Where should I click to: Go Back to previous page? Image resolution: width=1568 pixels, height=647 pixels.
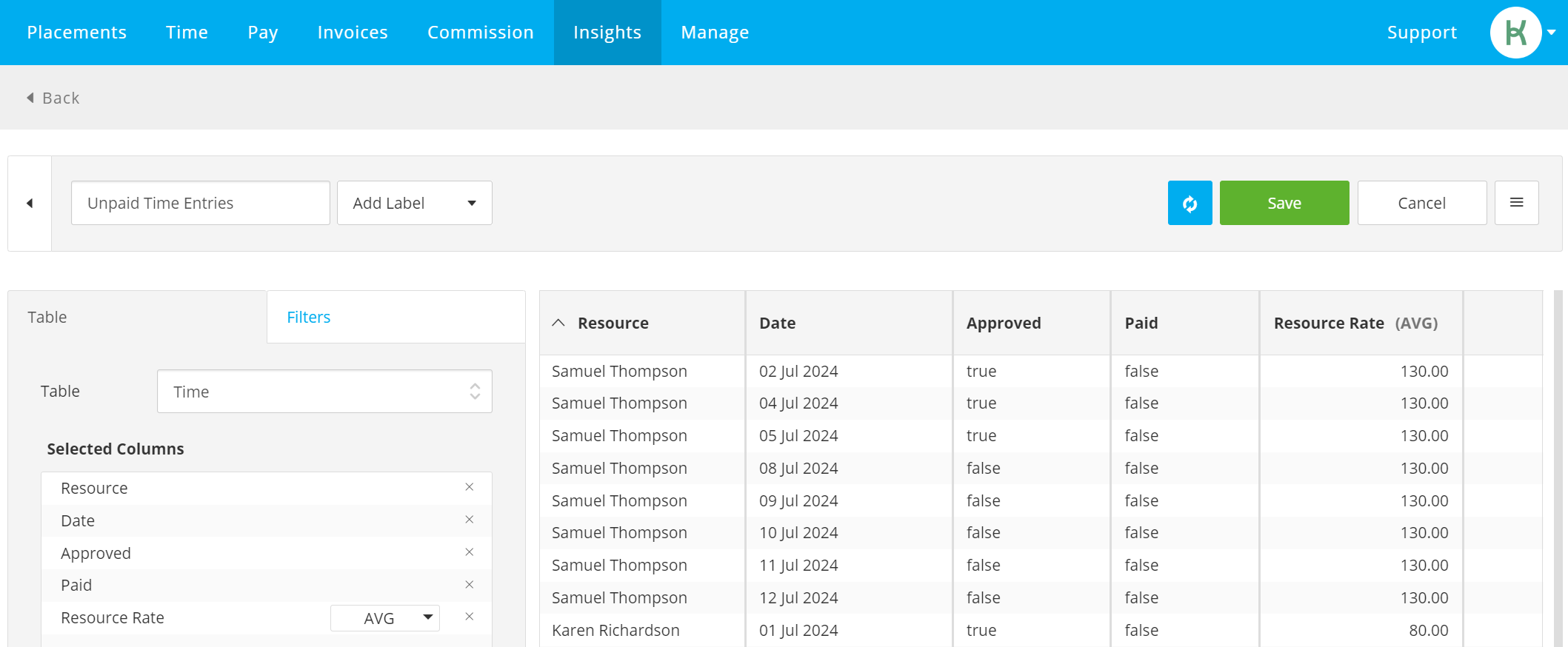tap(53, 98)
